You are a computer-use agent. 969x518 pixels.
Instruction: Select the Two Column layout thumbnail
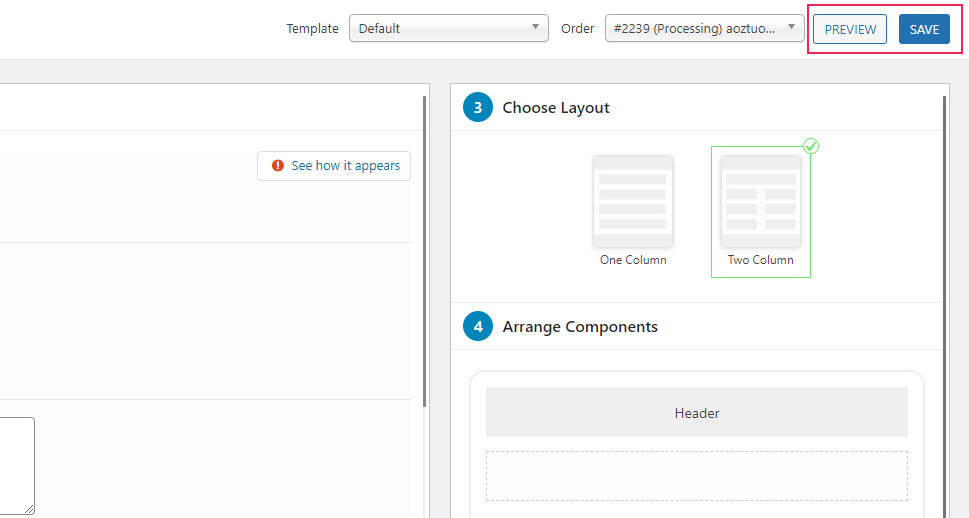pos(761,202)
